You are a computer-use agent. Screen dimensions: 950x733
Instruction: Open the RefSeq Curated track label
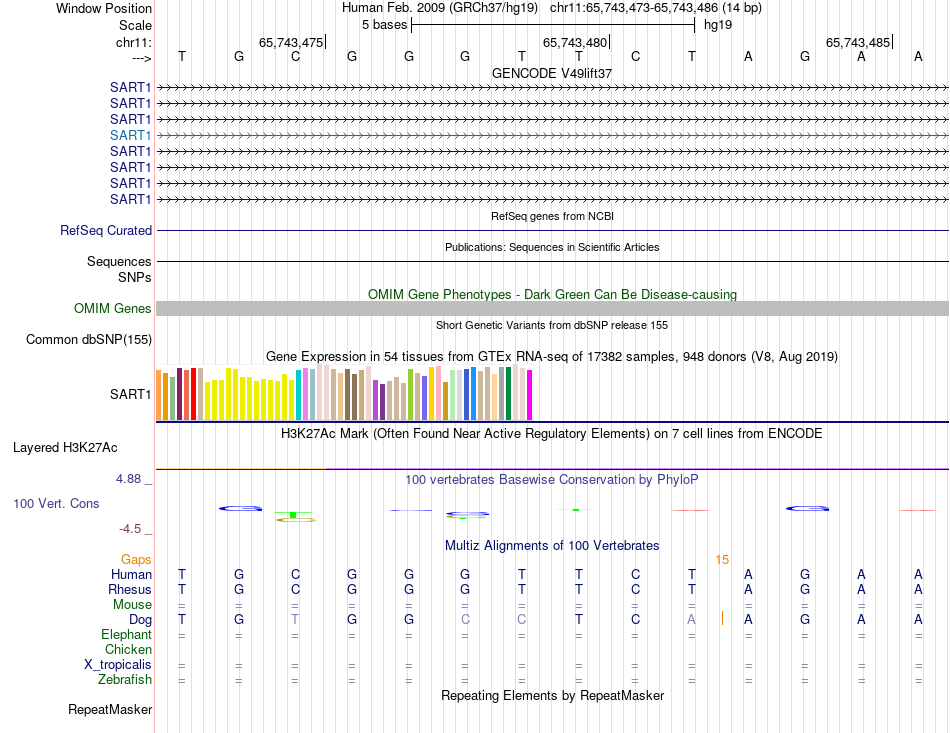(x=106, y=230)
